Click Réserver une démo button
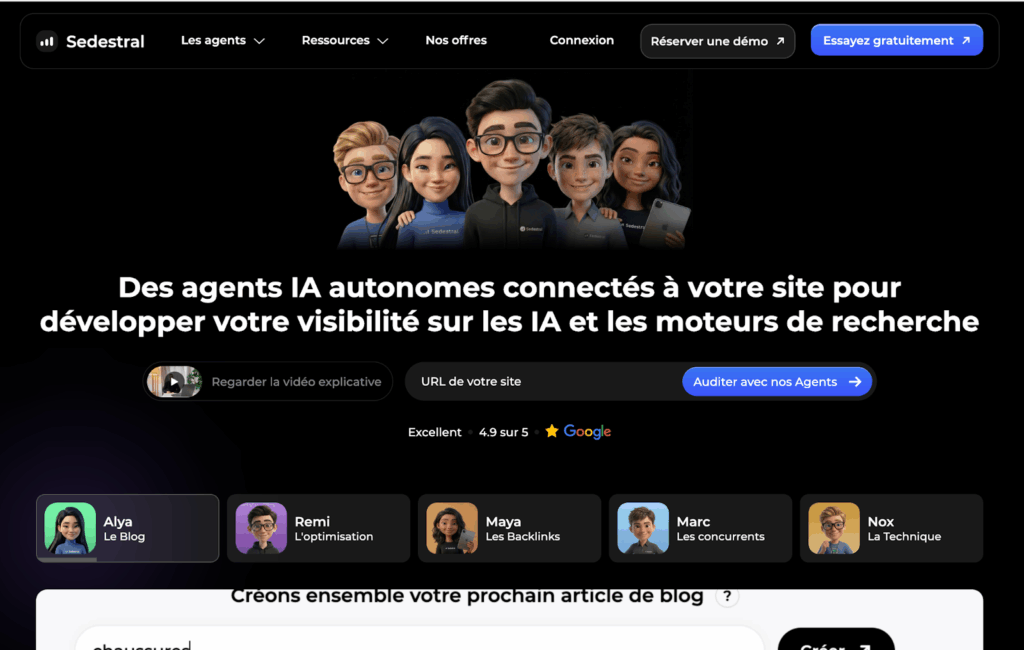 718,41
